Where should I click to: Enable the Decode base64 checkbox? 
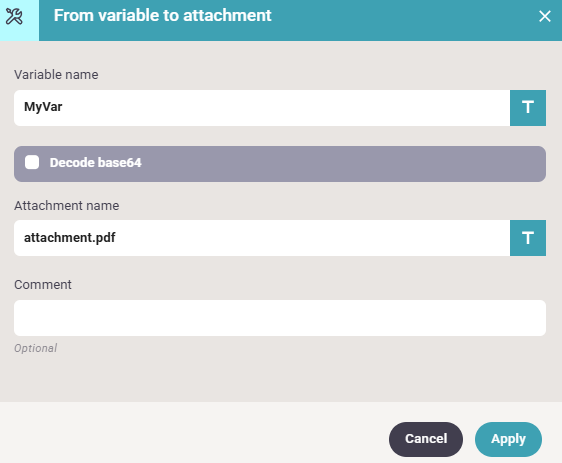tap(32, 162)
